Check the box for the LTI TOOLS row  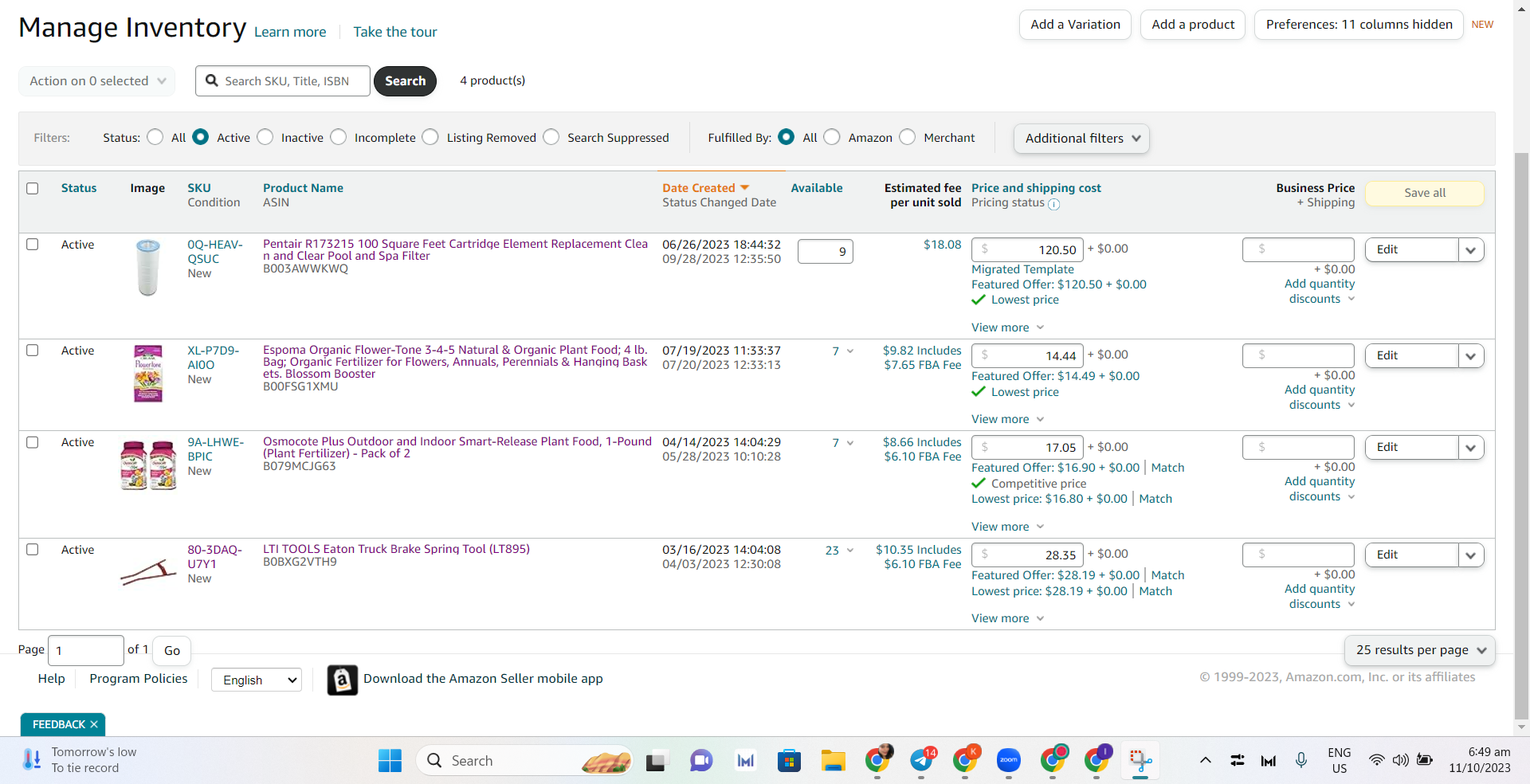33,550
